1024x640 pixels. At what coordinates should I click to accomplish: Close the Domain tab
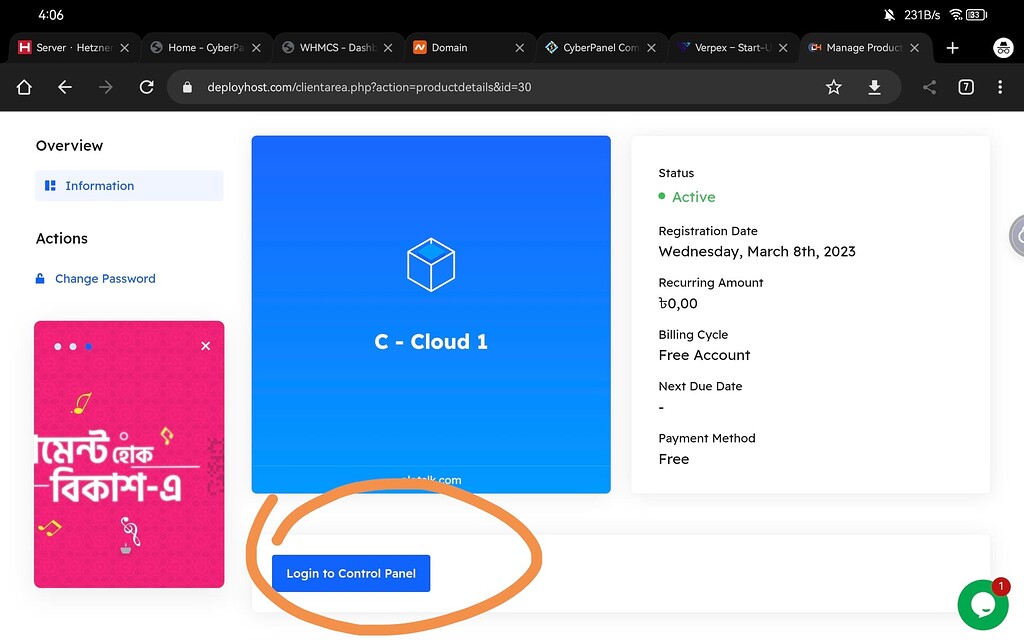pyautogui.click(x=519, y=47)
